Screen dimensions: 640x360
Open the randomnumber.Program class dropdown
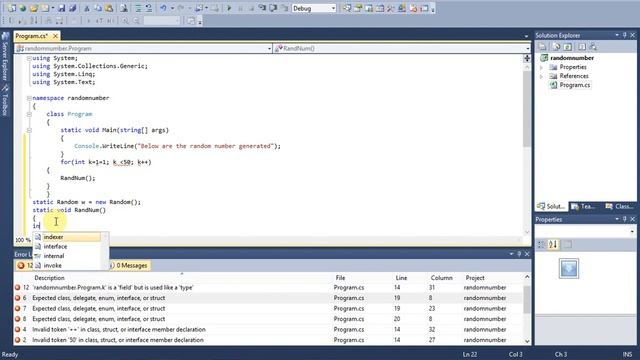point(144,48)
